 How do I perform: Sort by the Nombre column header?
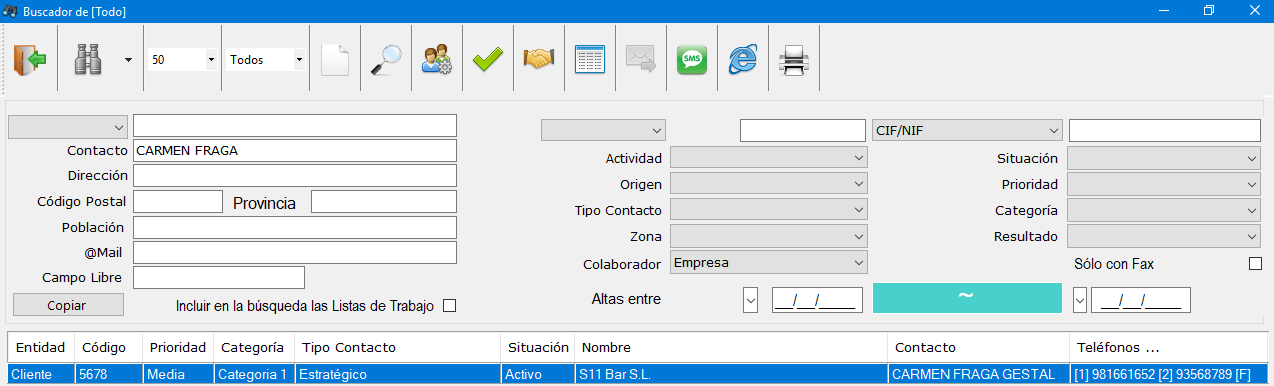pos(731,347)
